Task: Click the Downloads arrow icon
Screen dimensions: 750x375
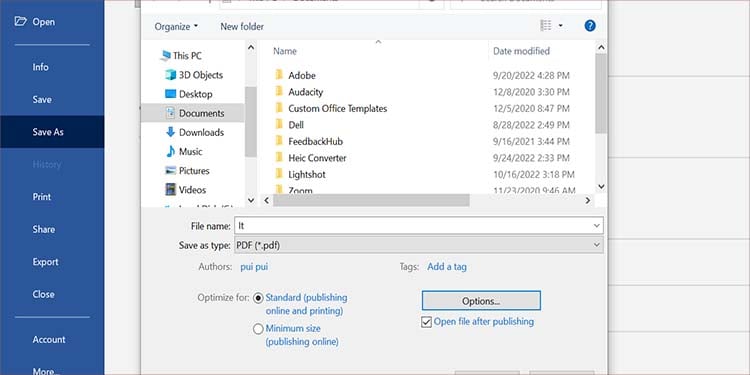Action: coord(170,132)
